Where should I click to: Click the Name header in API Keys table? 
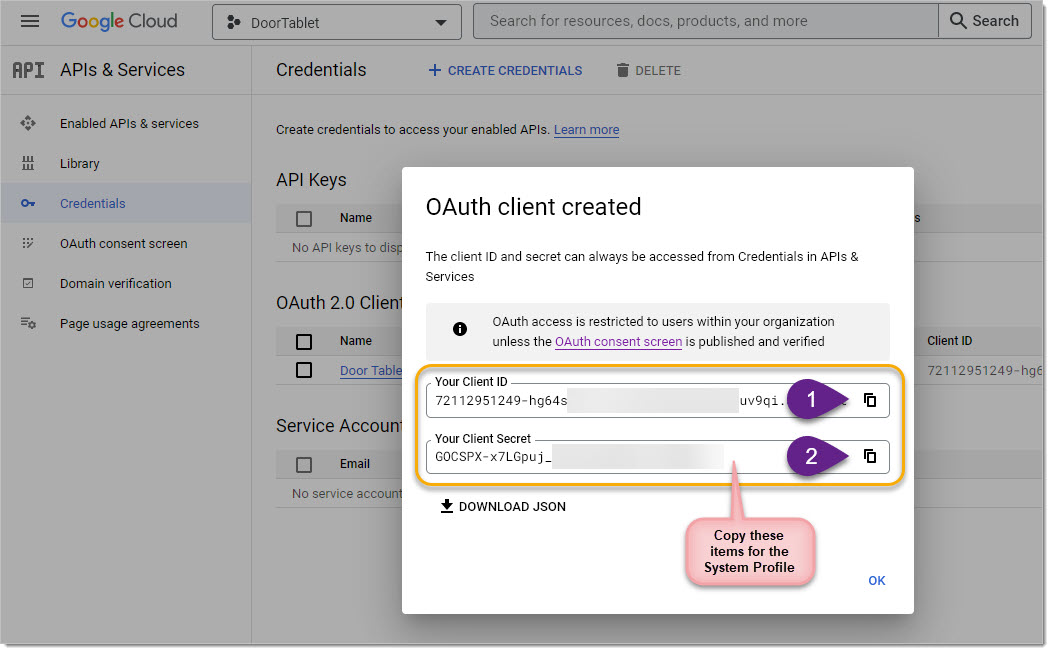[356, 218]
